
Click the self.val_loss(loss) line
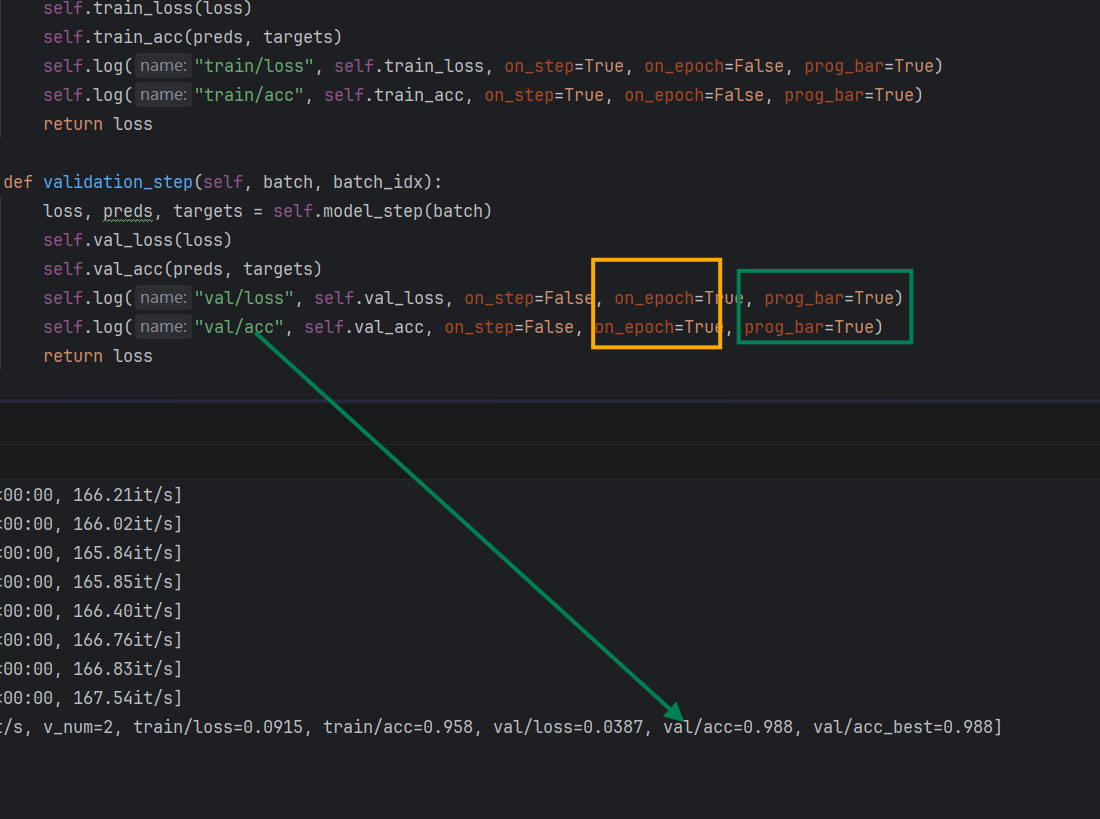[138, 240]
